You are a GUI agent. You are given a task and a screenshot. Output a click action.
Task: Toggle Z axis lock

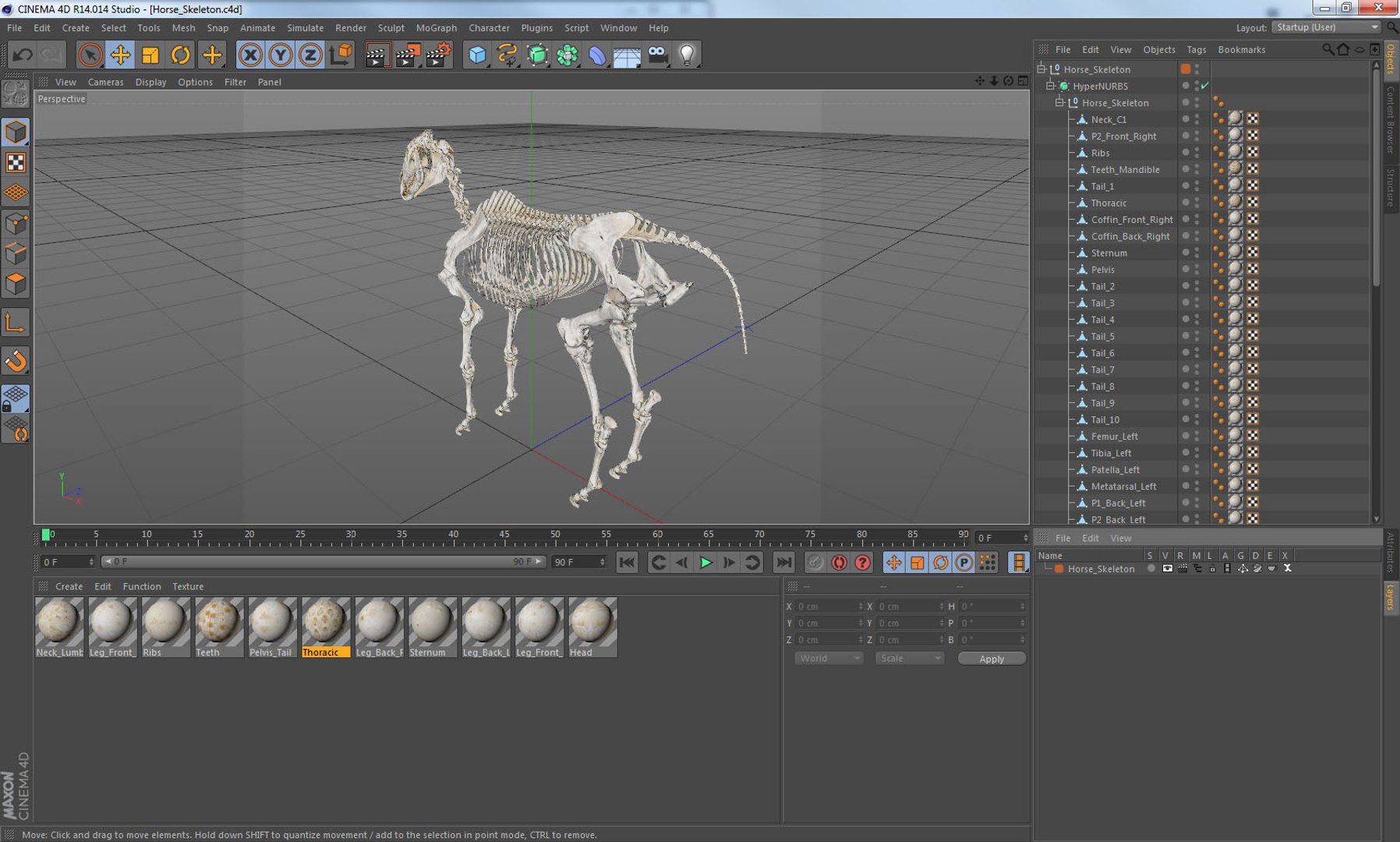pyautogui.click(x=310, y=55)
